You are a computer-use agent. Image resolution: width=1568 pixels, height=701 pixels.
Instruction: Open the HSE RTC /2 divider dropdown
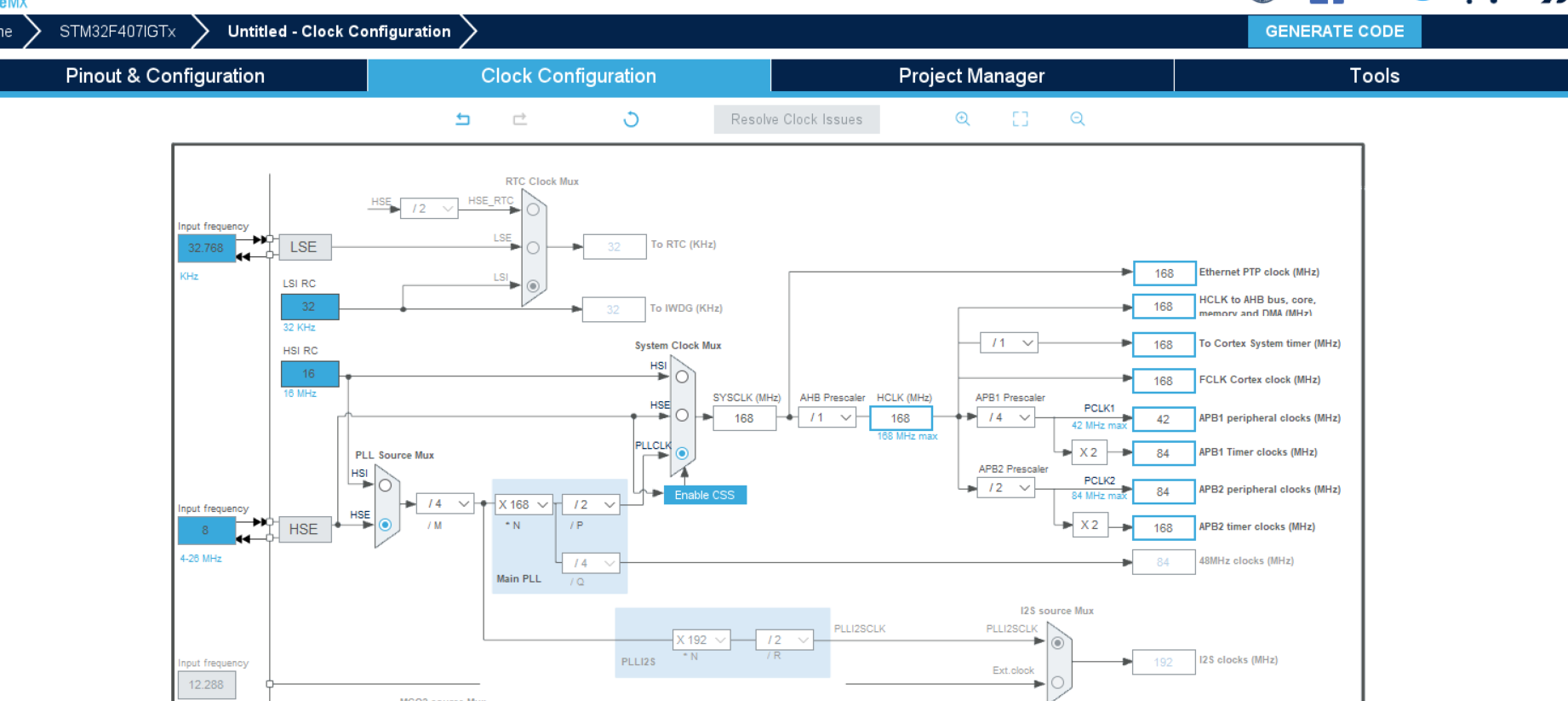(x=429, y=209)
